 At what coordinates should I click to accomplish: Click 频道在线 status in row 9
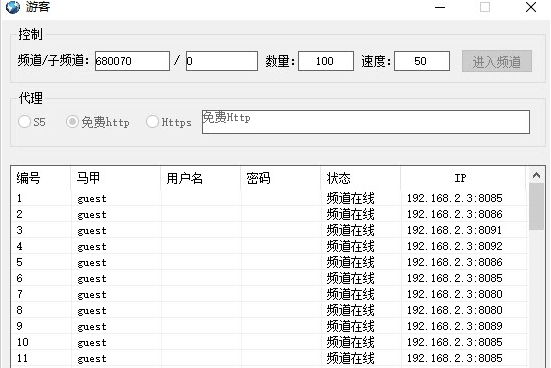(x=350, y=326)
